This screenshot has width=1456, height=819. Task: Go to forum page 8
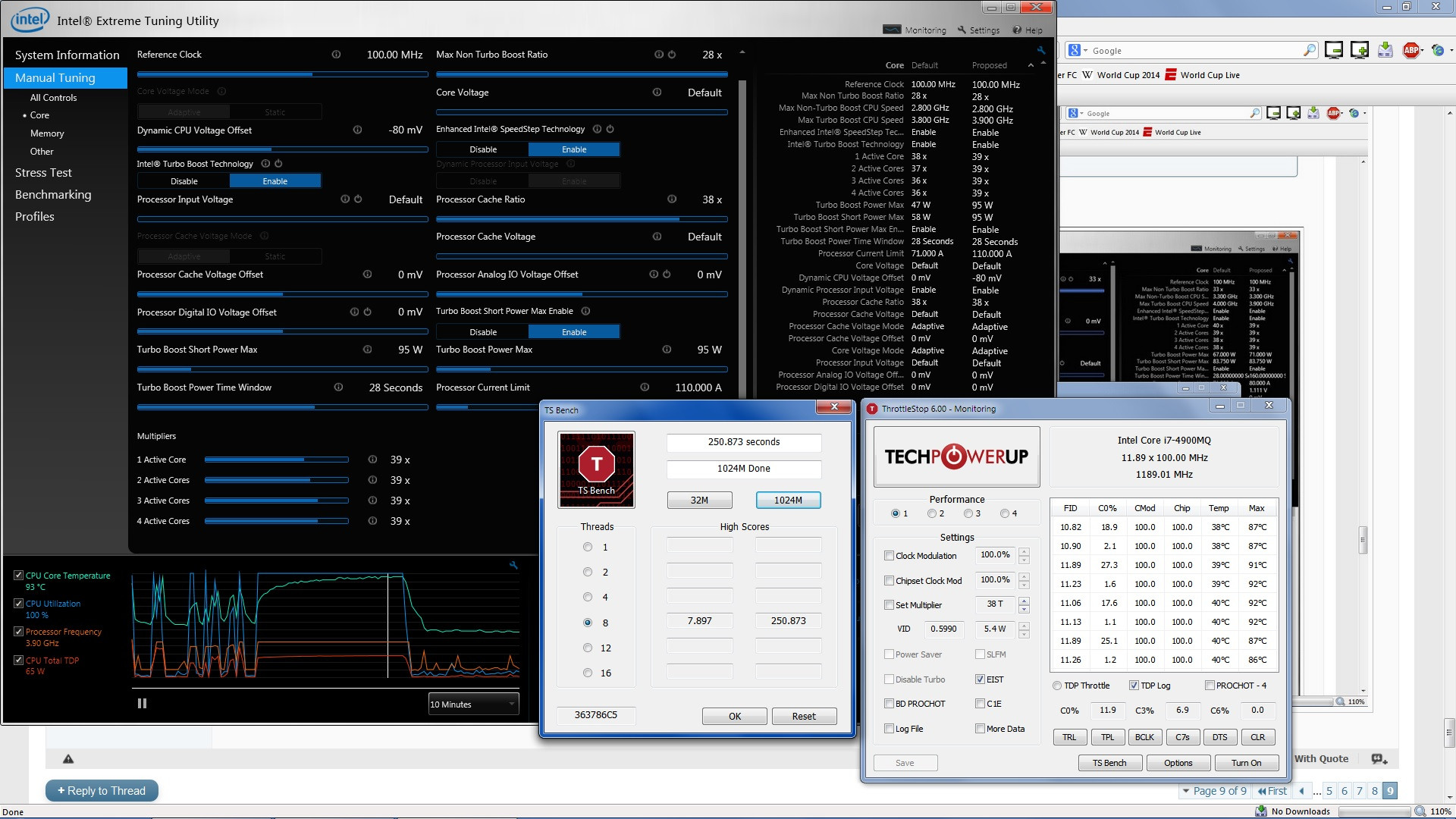point(1375,791)
